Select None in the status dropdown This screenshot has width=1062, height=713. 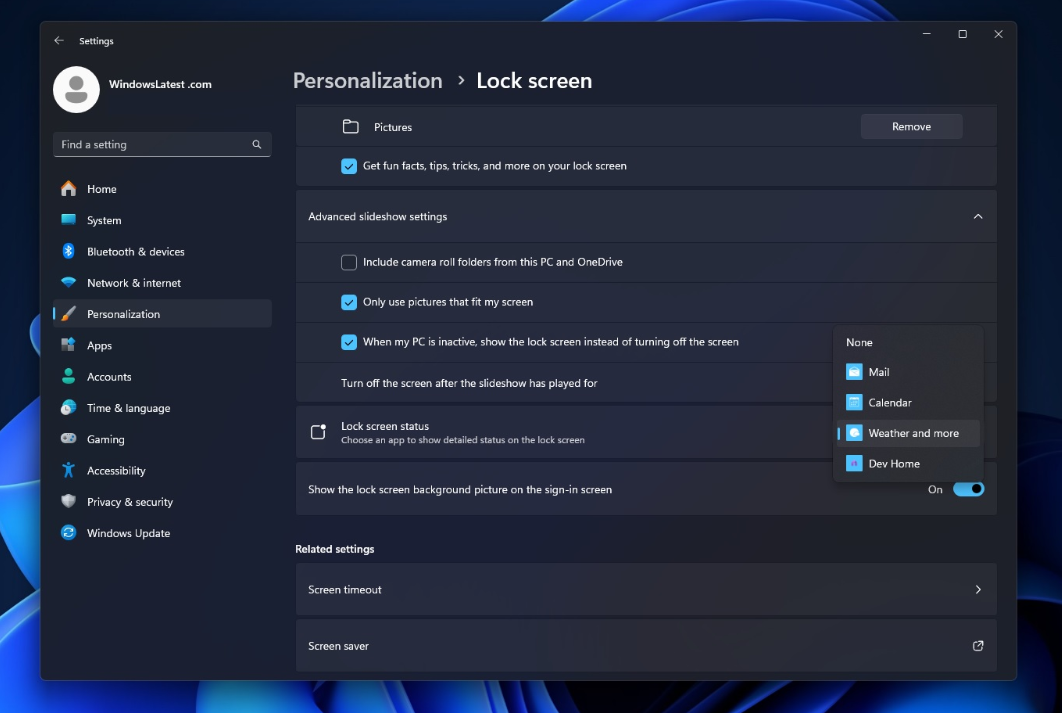point(908,343)
